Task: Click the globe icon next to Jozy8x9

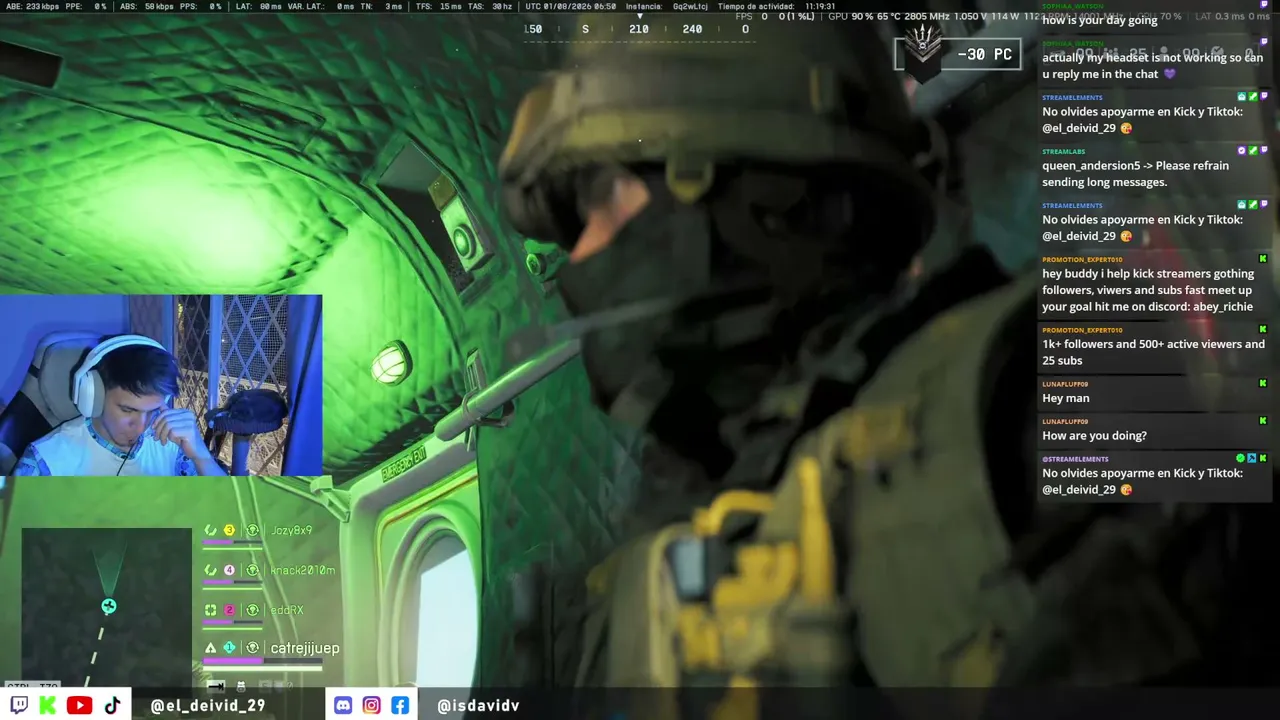Action: [x=253, y=530]
